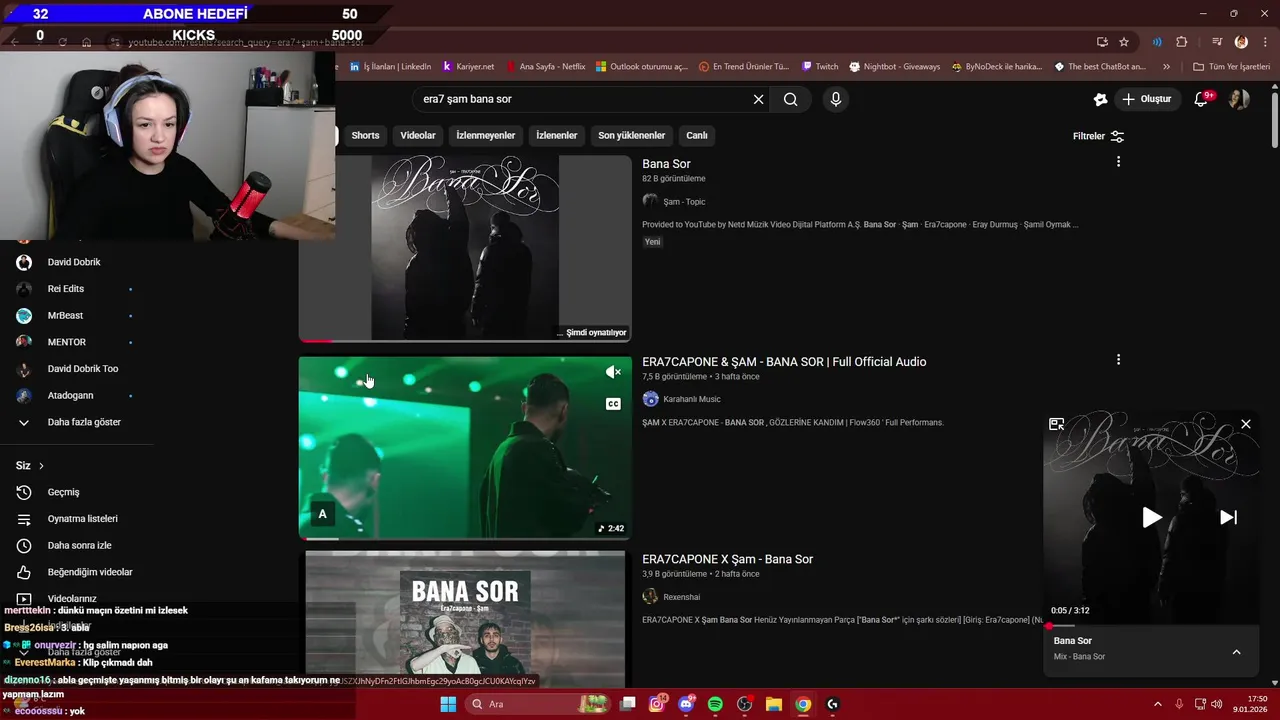This screenshot has height=720, width=1280.
Task: Play the miniplayer video
Action: pyautogui.click(x=1152, y=517)
